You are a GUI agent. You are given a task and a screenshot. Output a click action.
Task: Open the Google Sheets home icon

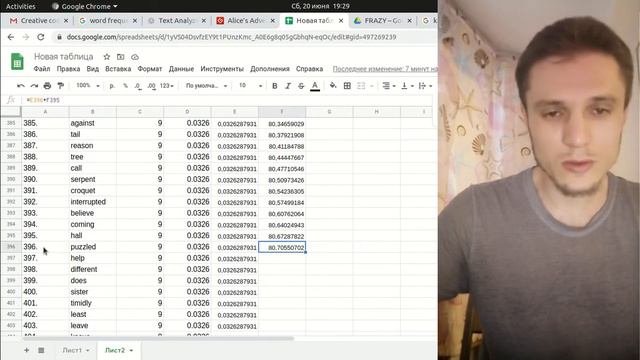(17, 62)
